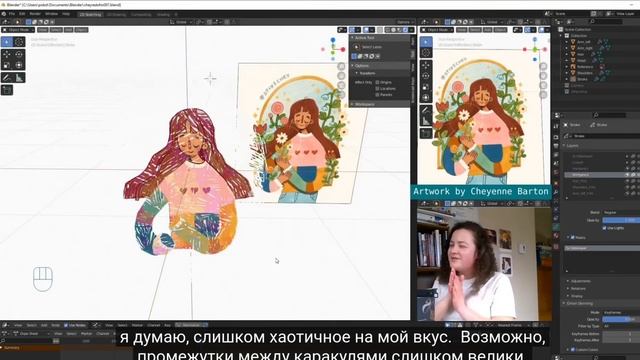The image size is (640, 360).
Task: Click the Select Lasso active tool icon in sidebar
Action: [x=356, y=47]
